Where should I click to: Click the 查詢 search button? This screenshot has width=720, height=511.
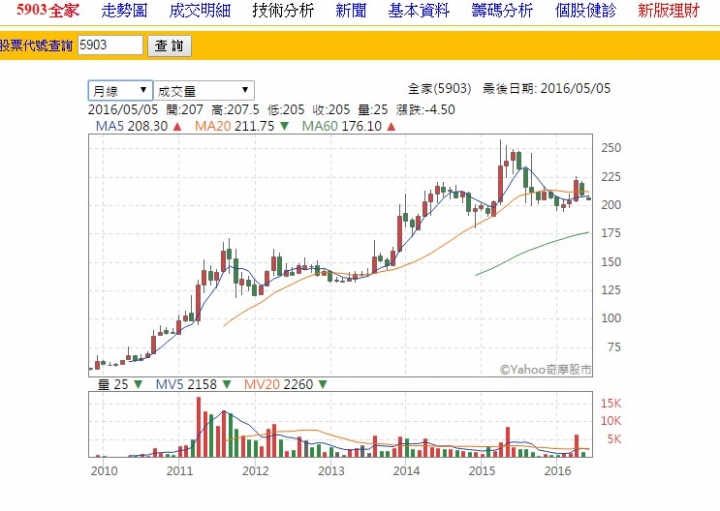coord(169,46)
